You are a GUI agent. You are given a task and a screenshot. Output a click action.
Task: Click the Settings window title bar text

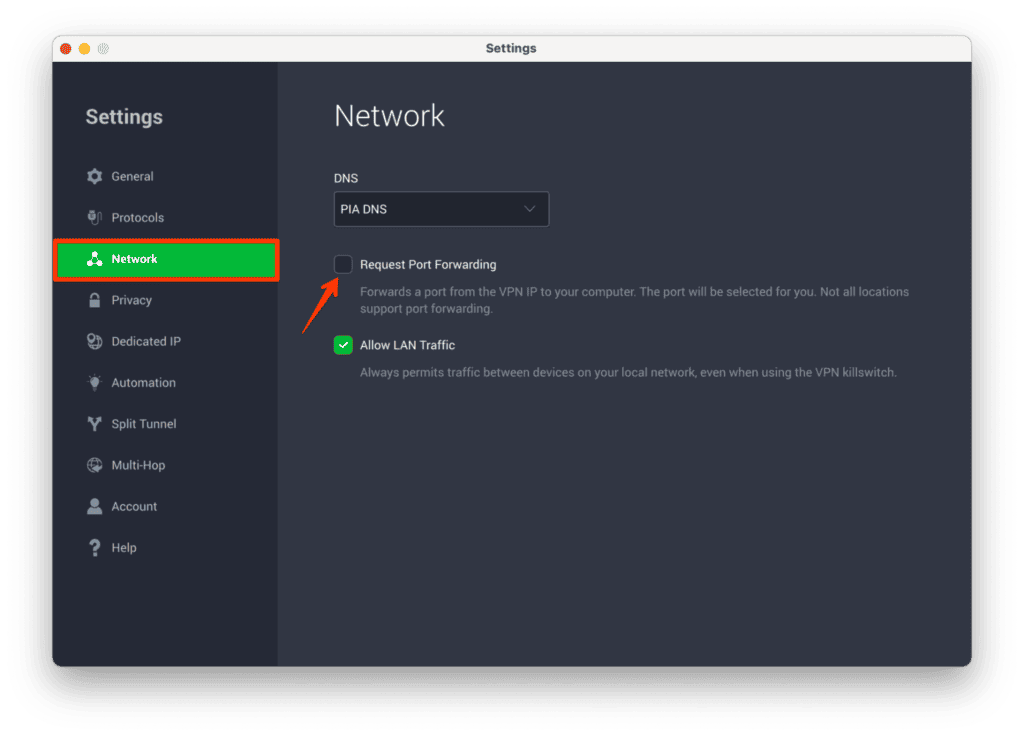(x=511, y=48)
